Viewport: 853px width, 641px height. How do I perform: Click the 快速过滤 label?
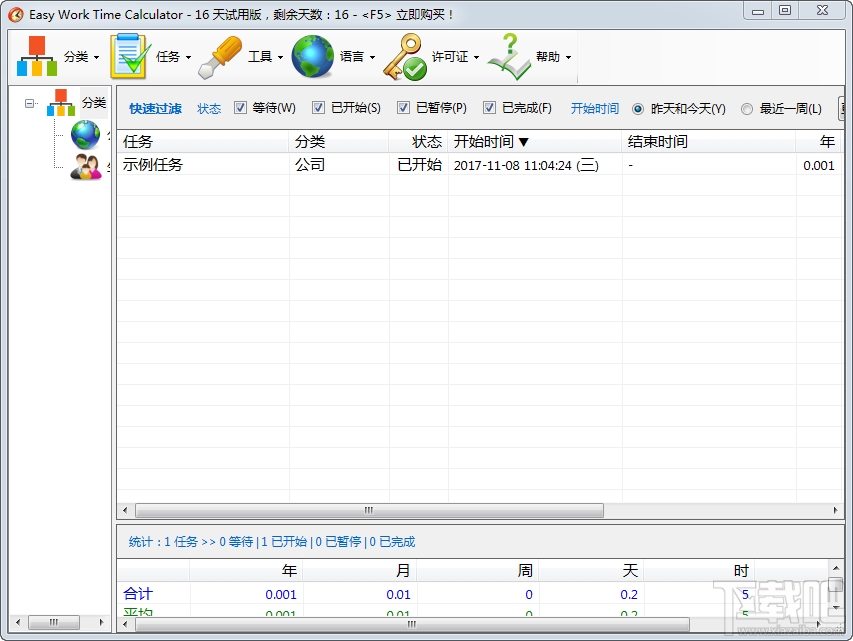[x=155, y=109]
